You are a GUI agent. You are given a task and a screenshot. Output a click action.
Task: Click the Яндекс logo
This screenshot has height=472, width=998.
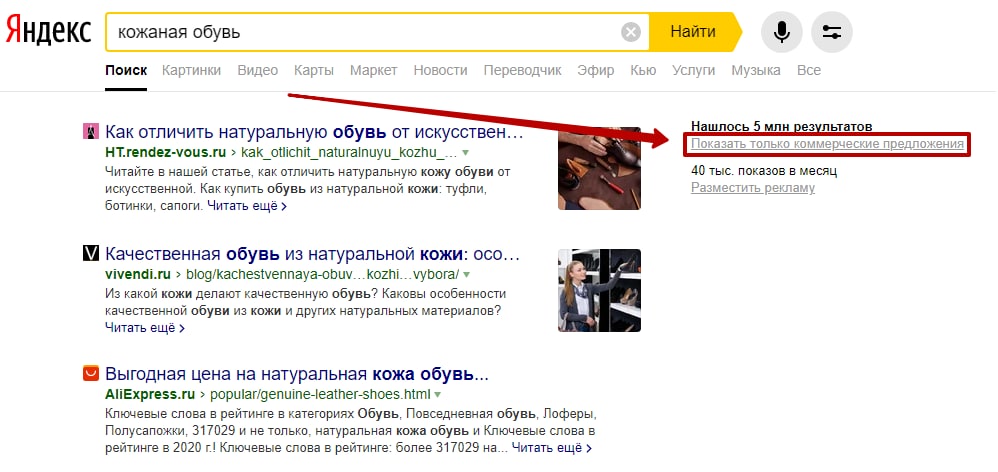tap(48, 31)
